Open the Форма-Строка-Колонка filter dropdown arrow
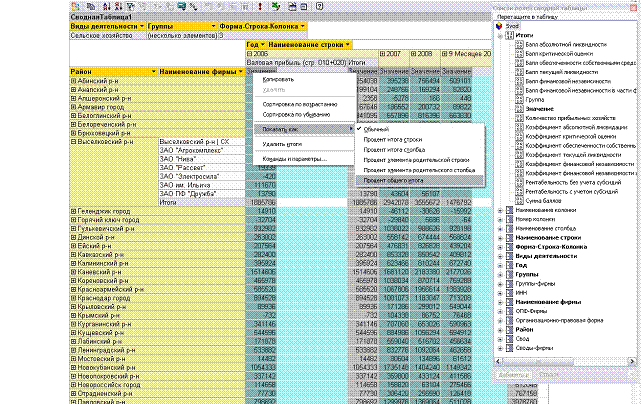The width and height of the screenshot is (641, 404). 303,26
